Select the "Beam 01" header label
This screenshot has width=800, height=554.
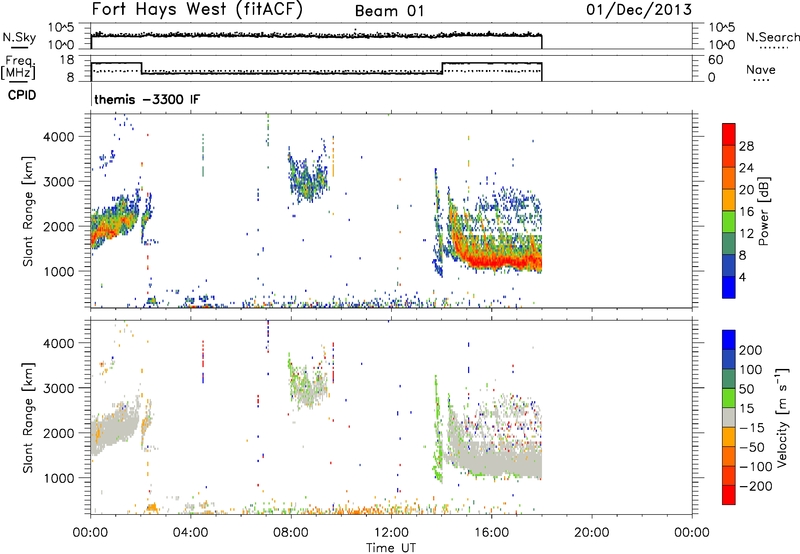[x=389, y=11]
